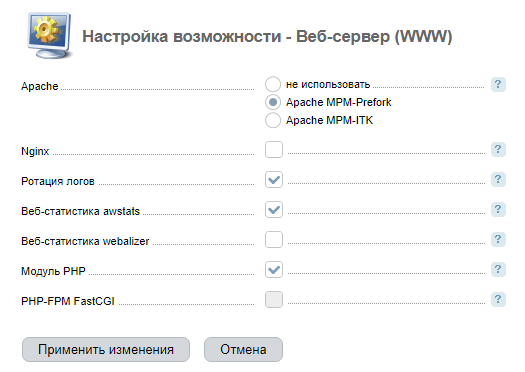Screen dimensions: 525x372
Task: Uncheck the Модуль PHP checkbox
Action: (x=274, y=270)
